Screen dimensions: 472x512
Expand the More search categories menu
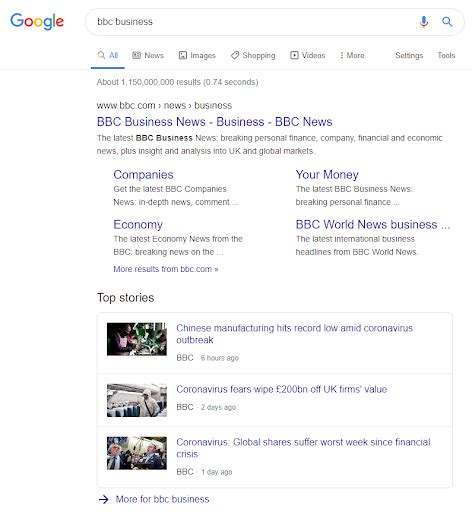point(352,55)
